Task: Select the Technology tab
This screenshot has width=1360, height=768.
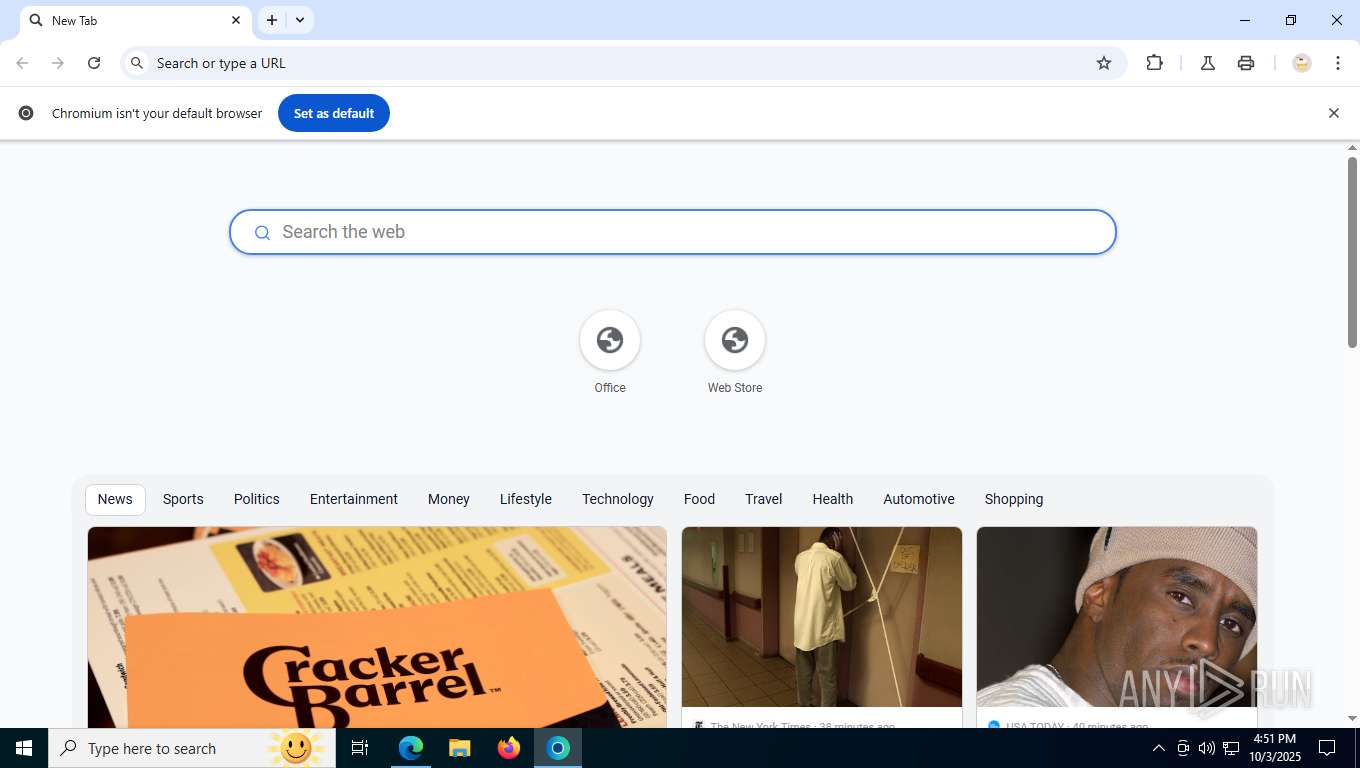Action: pos(618,499)
